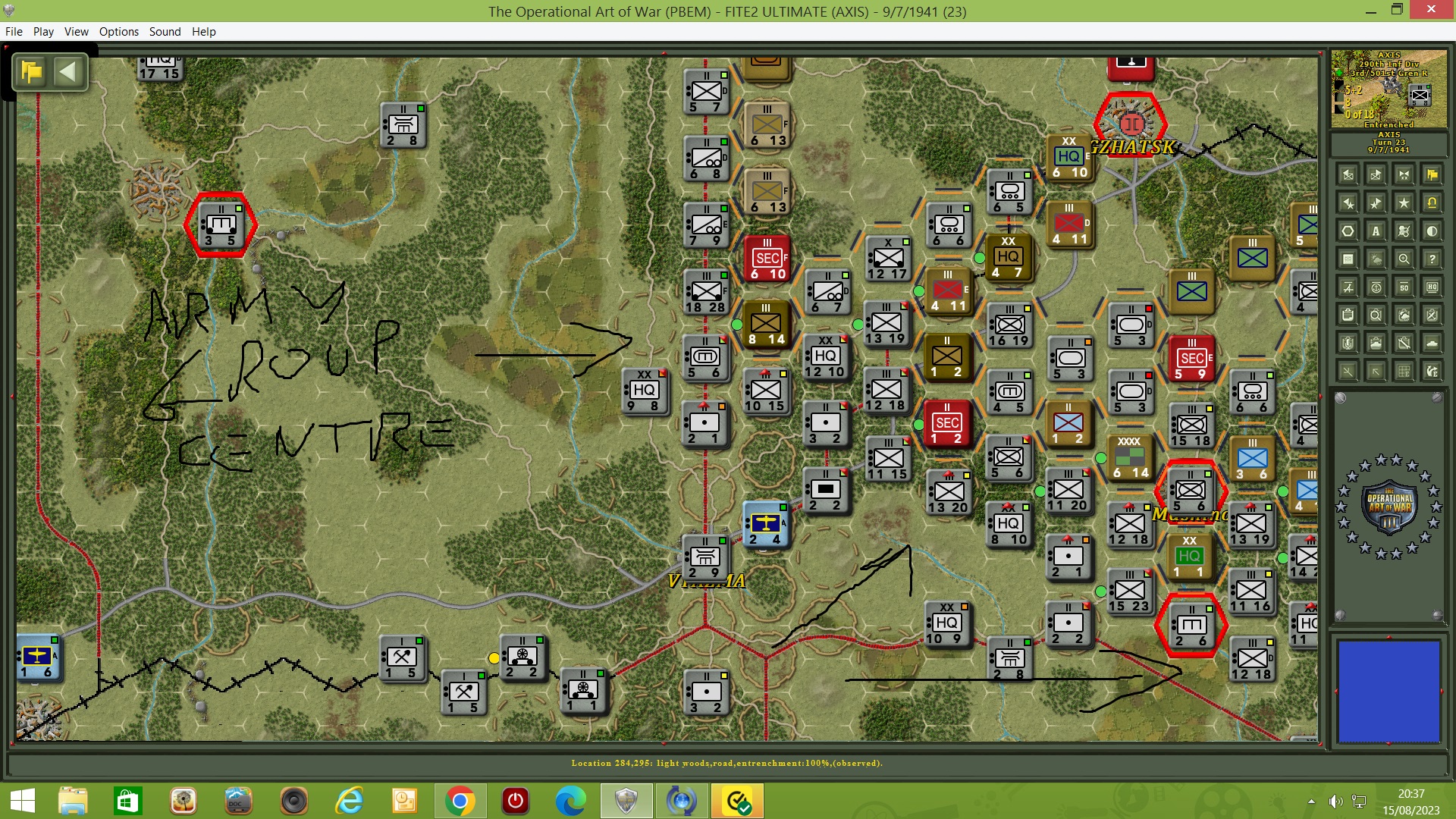The width and height of the screenshot is (1456, 819).
Task: Click the grid with E icon
Action: click(1404, 372)
